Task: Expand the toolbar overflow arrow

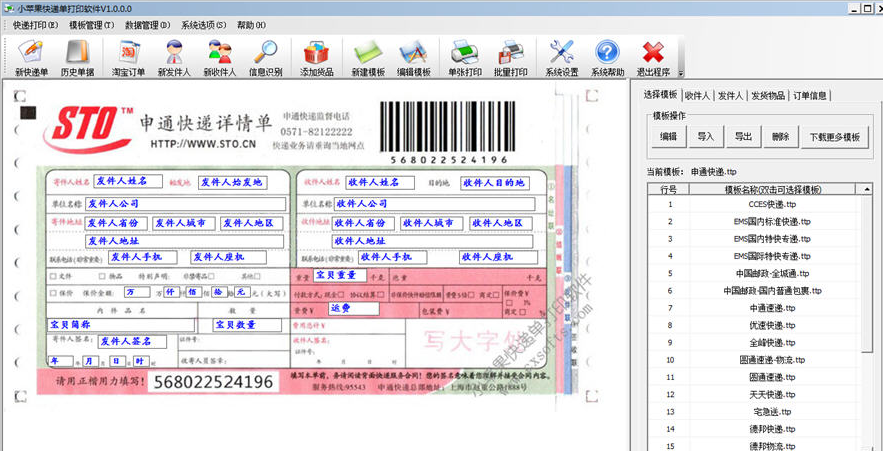Action: [x=681, y=74]
